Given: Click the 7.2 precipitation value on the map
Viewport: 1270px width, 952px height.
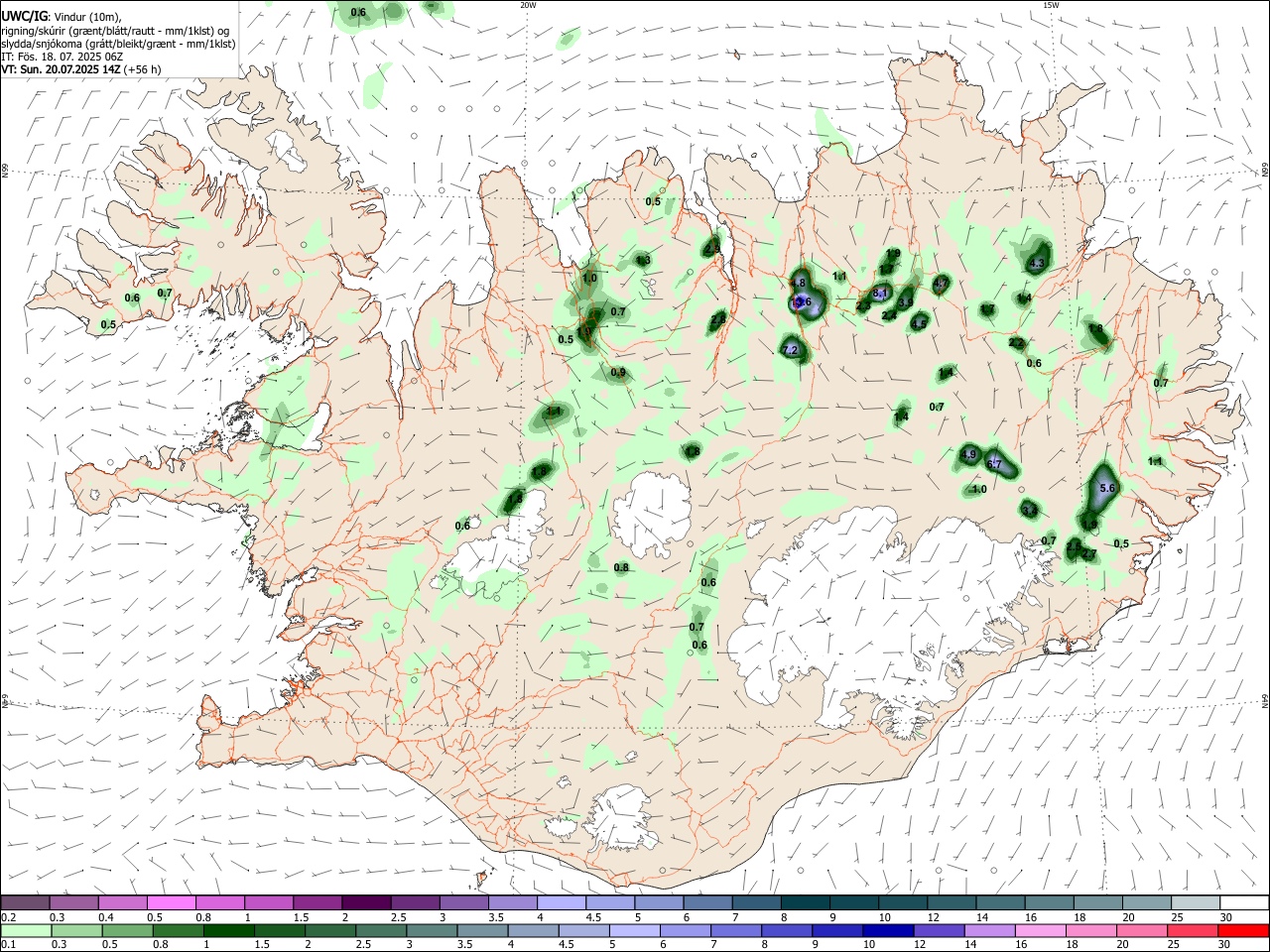Looking at the screenshot, I should (x=791, y=351).
